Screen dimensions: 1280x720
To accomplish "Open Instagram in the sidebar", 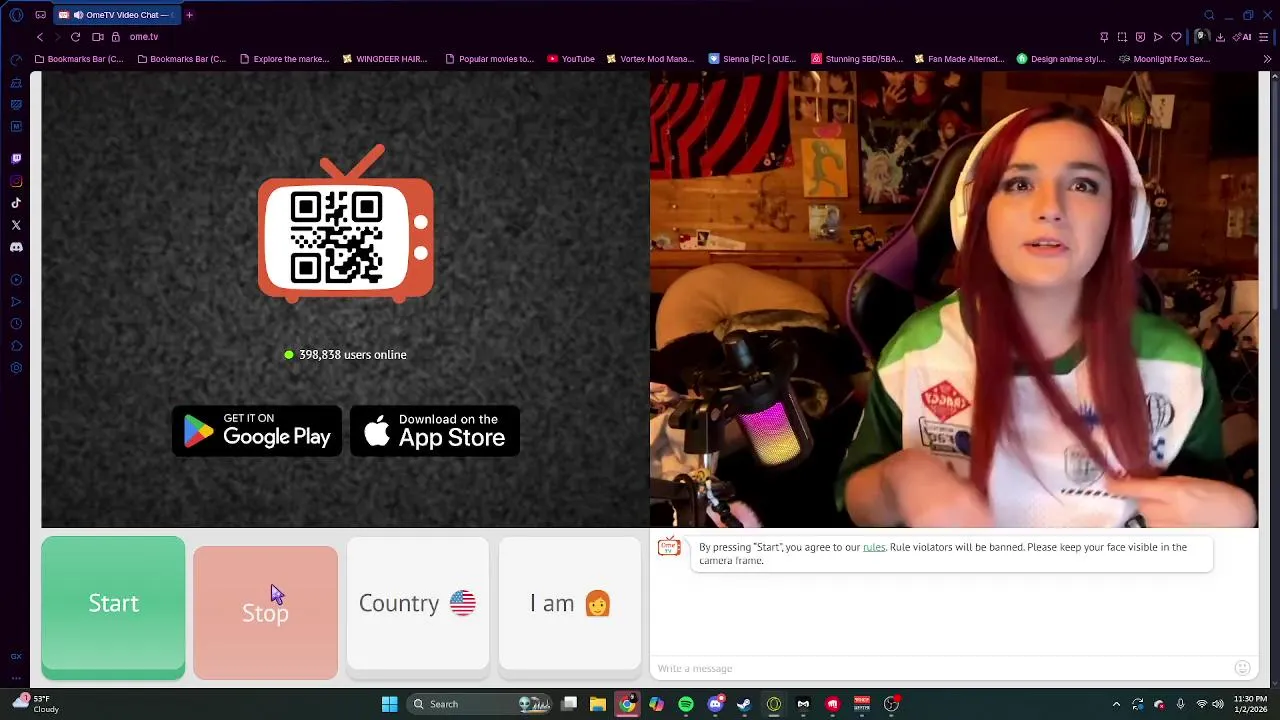I will (16, 181).
